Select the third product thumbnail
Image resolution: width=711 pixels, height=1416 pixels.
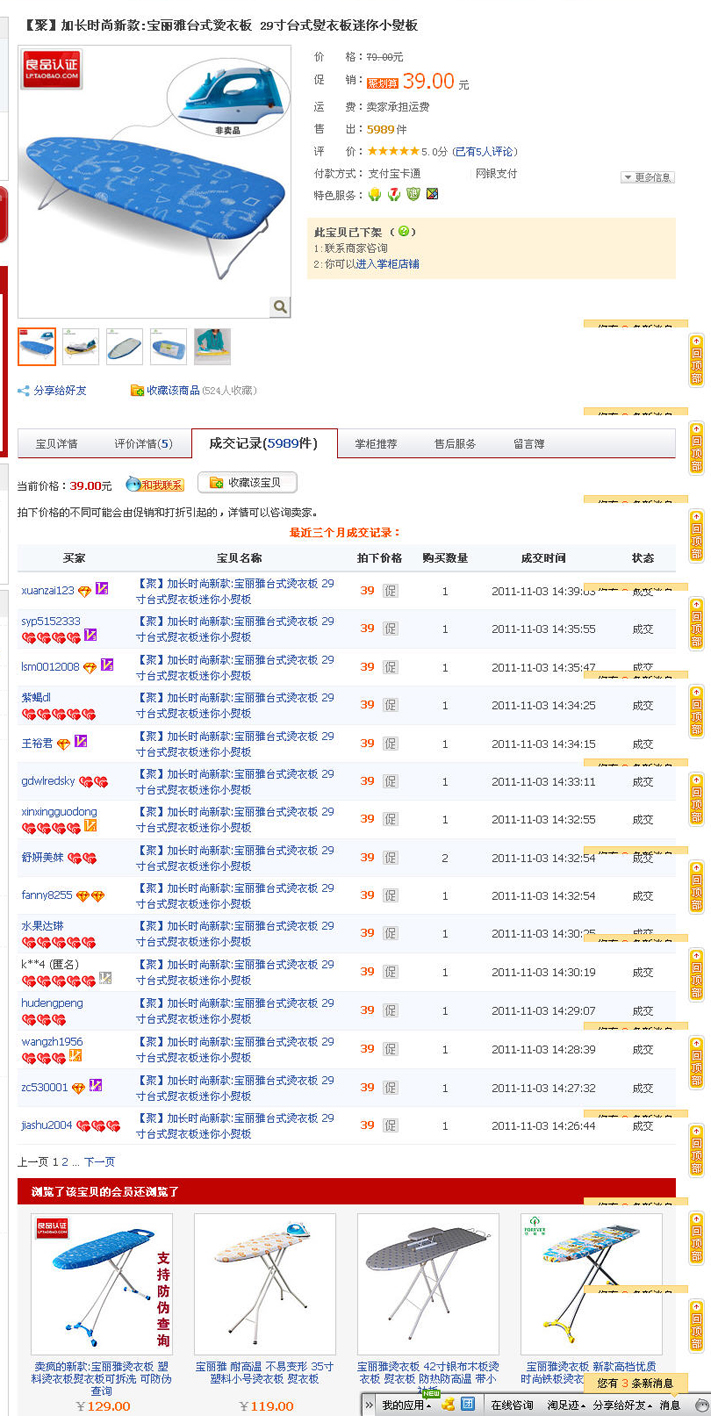pos(125,346)
